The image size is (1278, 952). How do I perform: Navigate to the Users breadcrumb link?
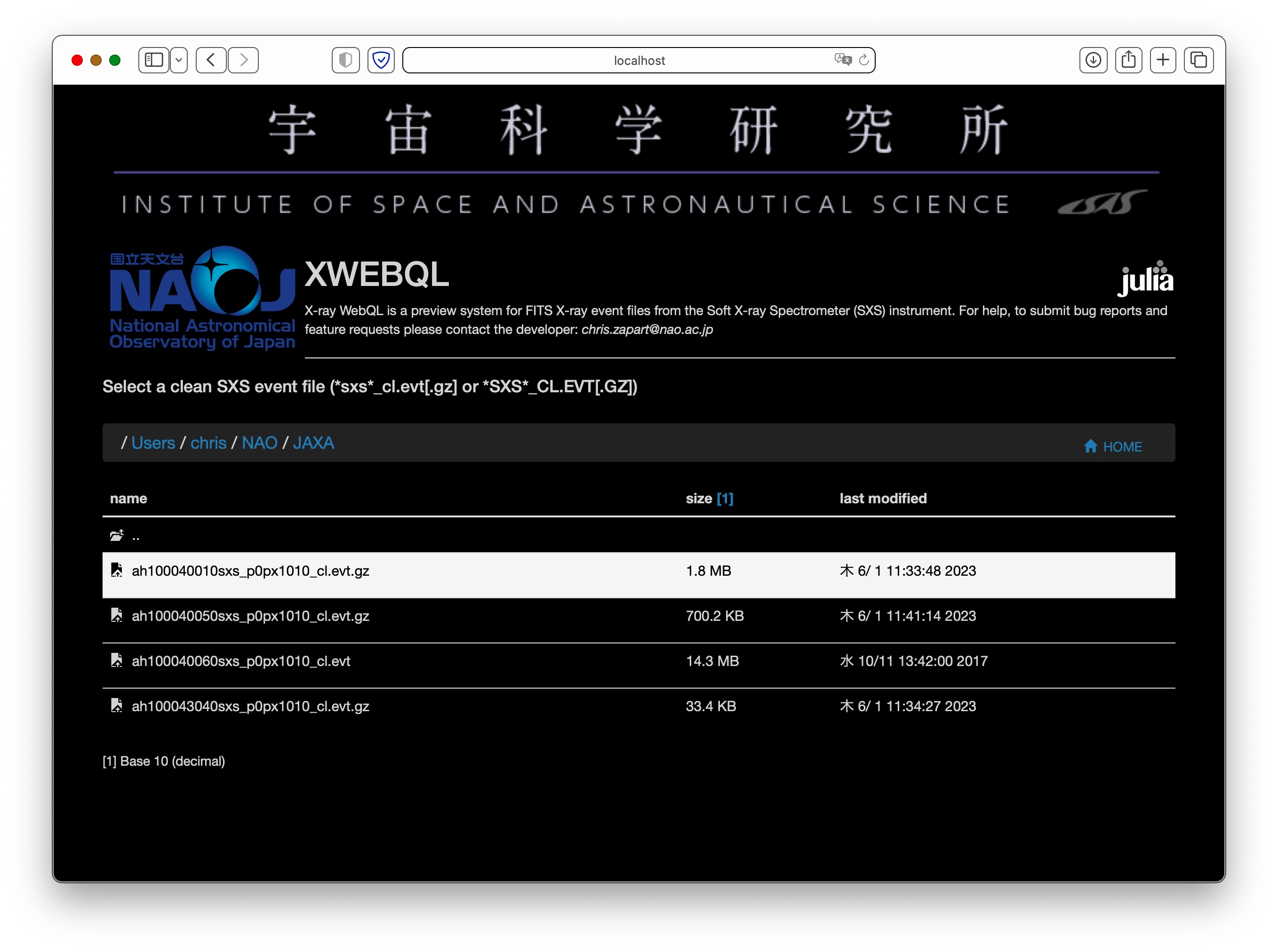pos(153,443)
